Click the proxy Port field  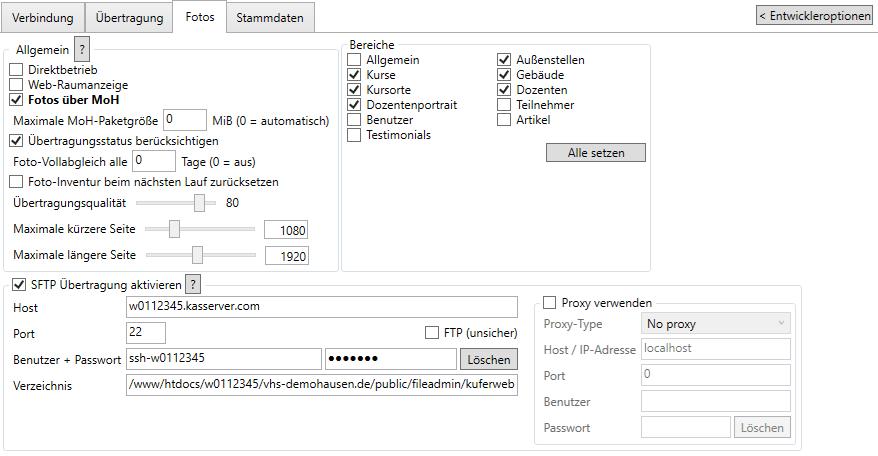(x=716, y=375)
